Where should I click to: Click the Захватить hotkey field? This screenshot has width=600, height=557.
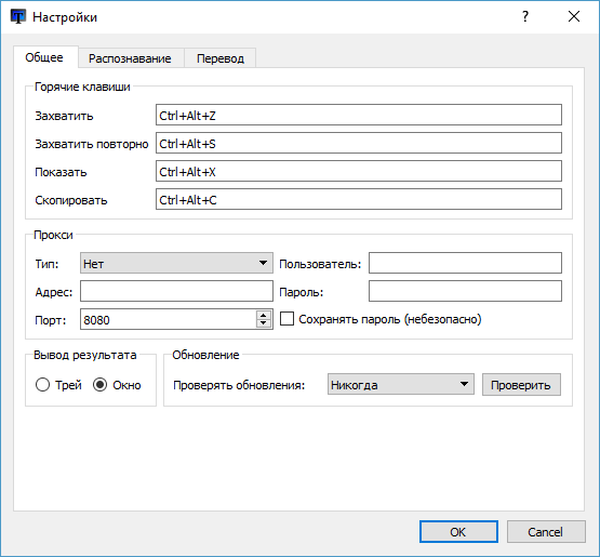[358, 116]
